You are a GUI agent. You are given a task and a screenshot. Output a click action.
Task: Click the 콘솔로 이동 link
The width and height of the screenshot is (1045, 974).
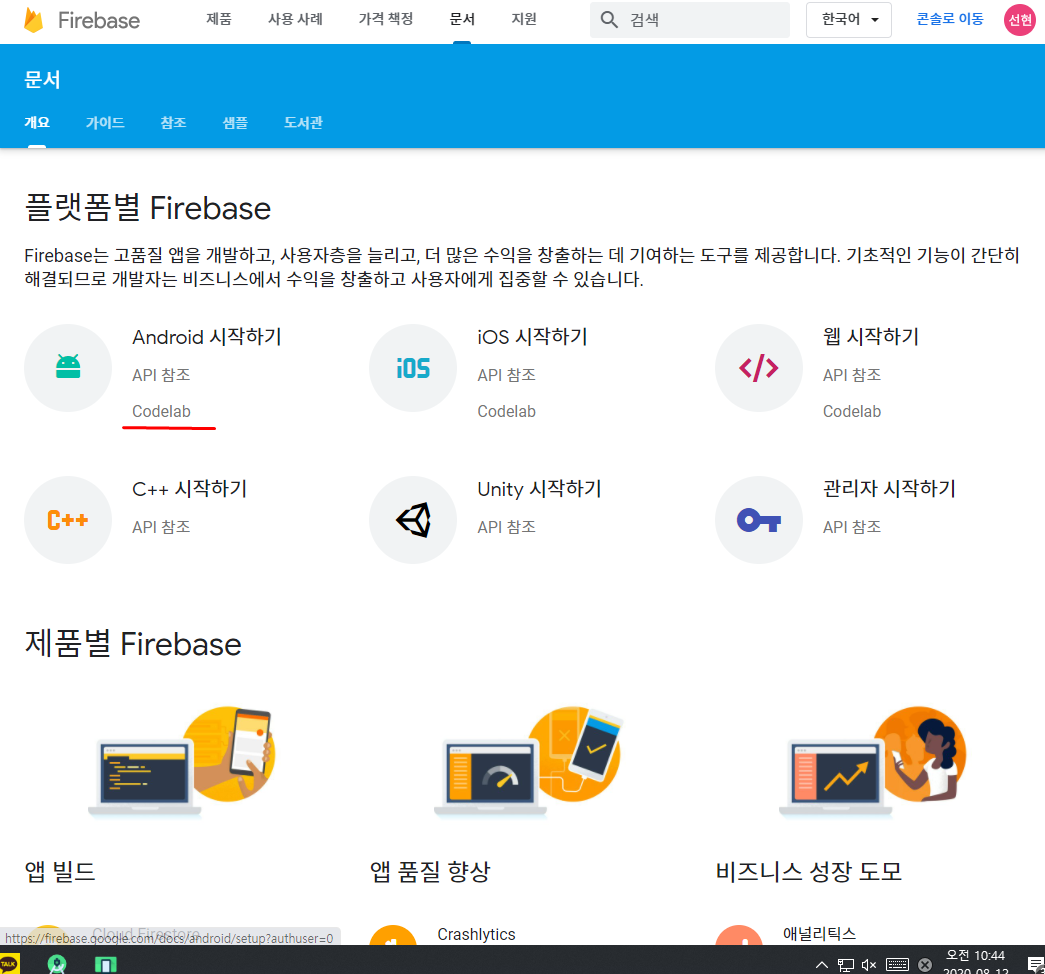pyautogui.click(x=950, y=19)
